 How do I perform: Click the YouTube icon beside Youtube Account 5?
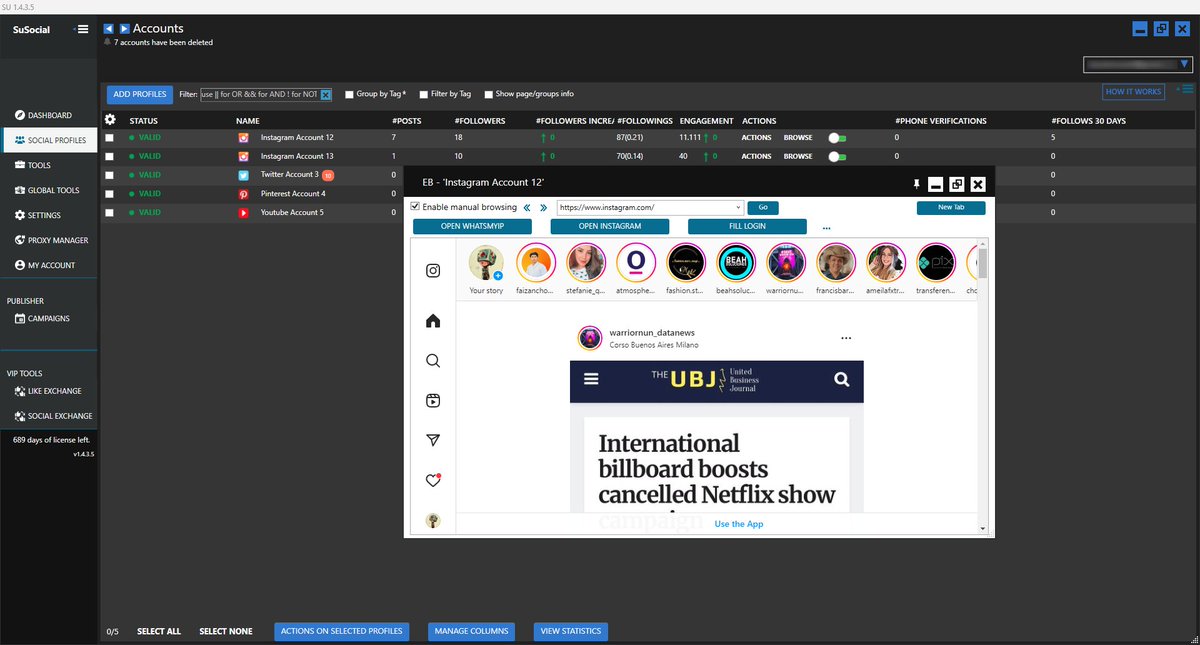[242, 211]
